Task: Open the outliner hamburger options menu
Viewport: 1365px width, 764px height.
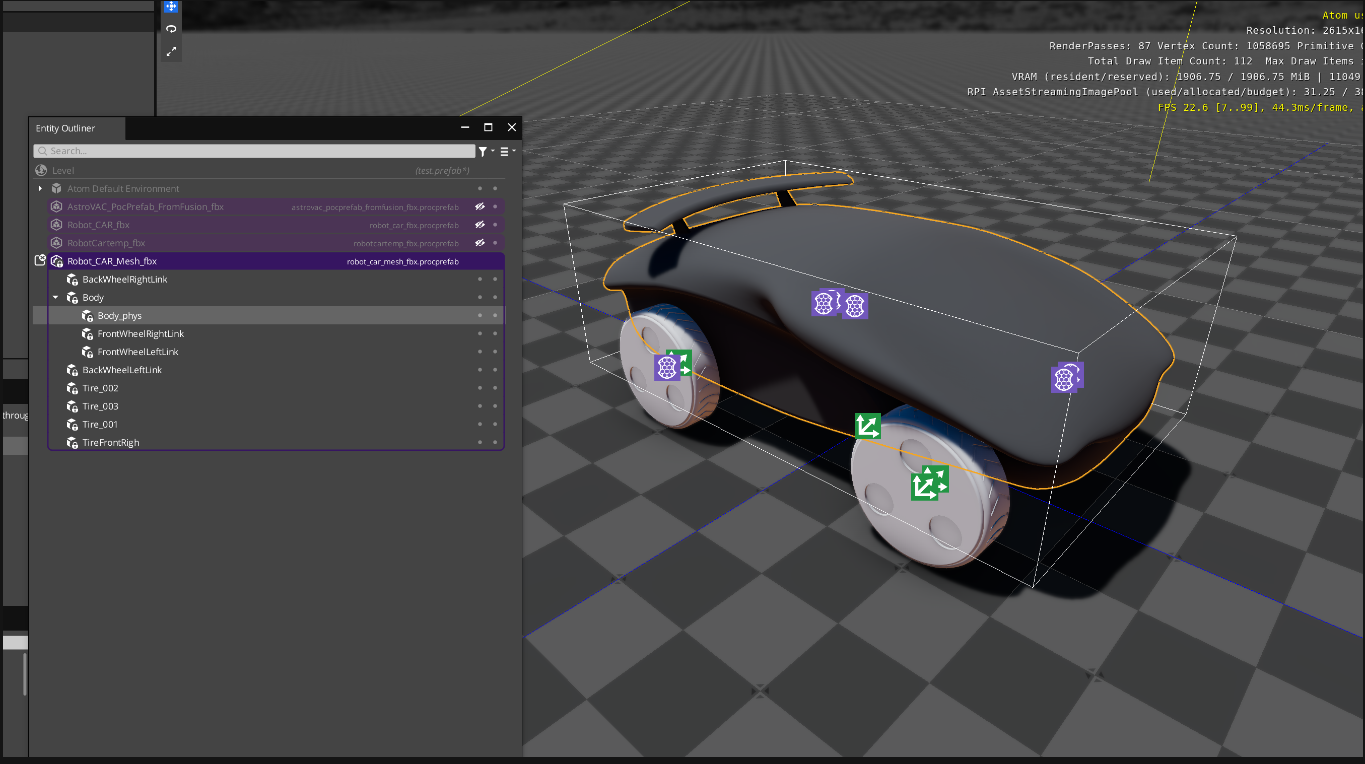Action: point(504,151)
